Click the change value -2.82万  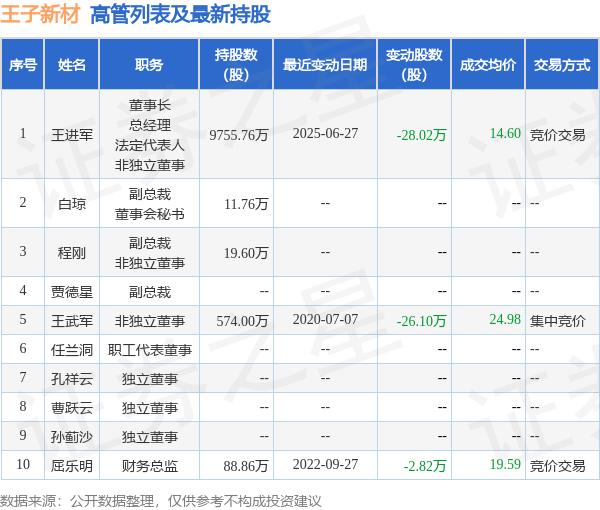pos(425,466)
